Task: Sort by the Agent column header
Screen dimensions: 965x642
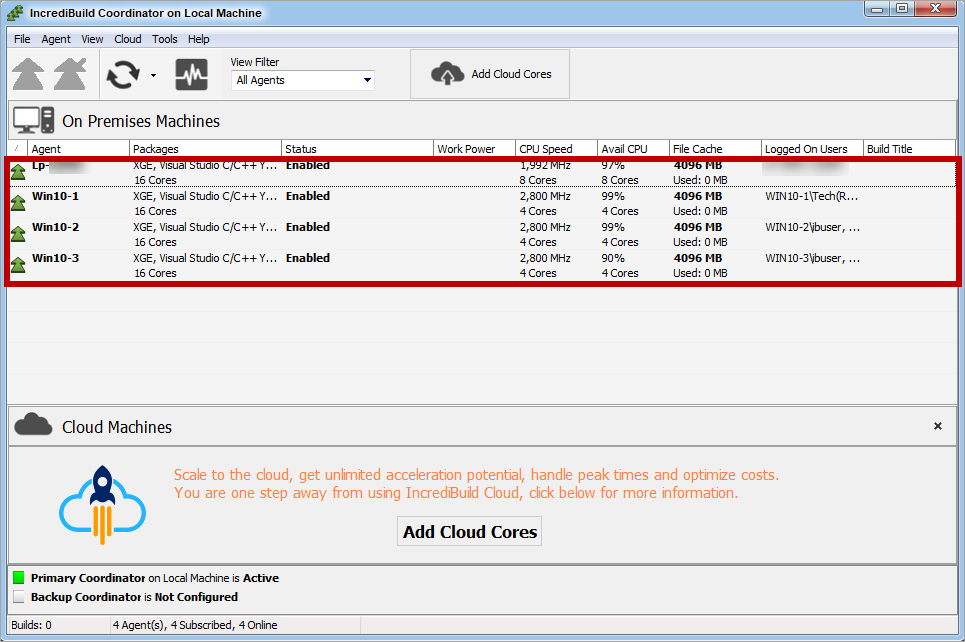Action: [x=78, y=148]
